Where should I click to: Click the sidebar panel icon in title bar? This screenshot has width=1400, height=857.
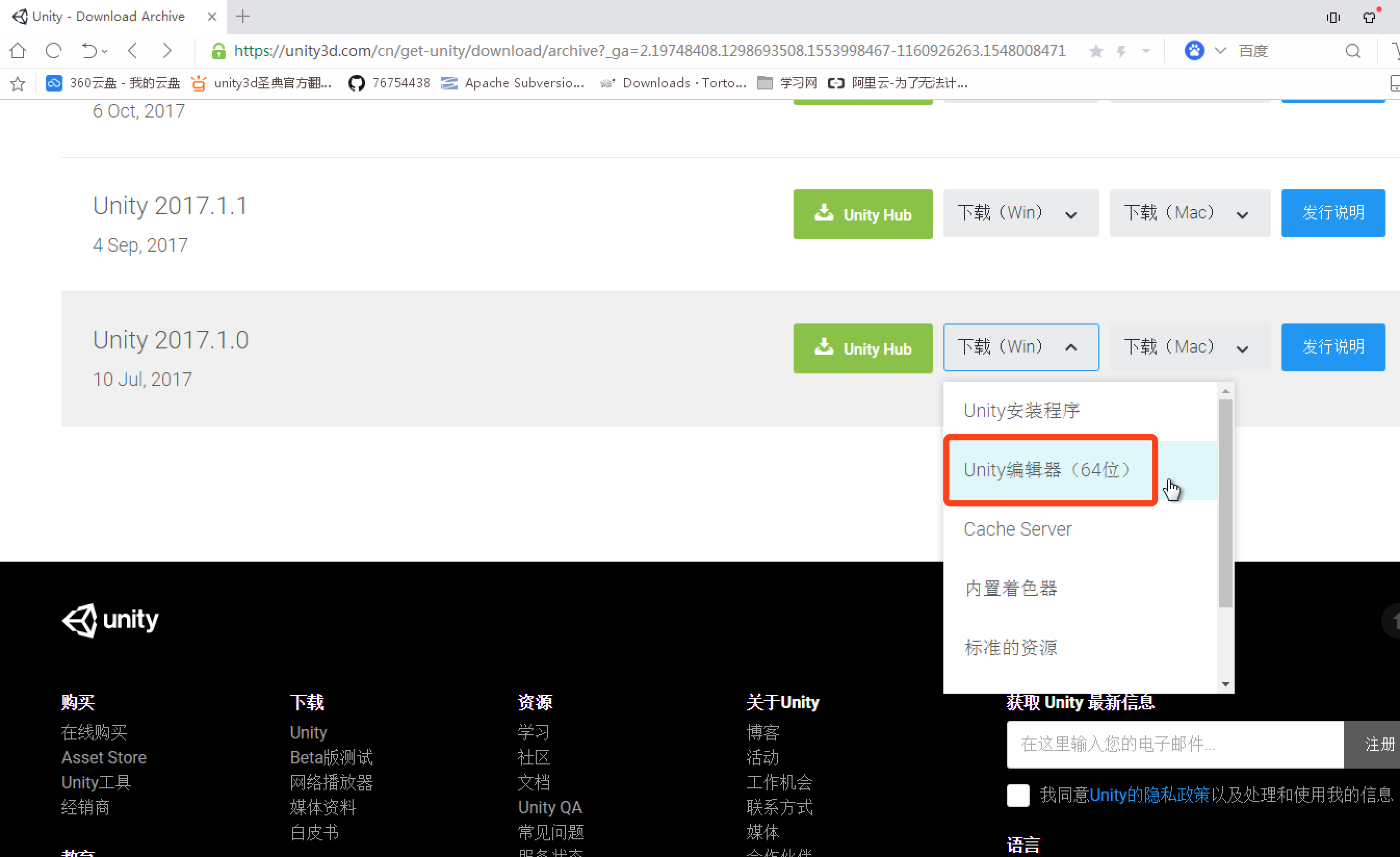[x=1333, y=17]
